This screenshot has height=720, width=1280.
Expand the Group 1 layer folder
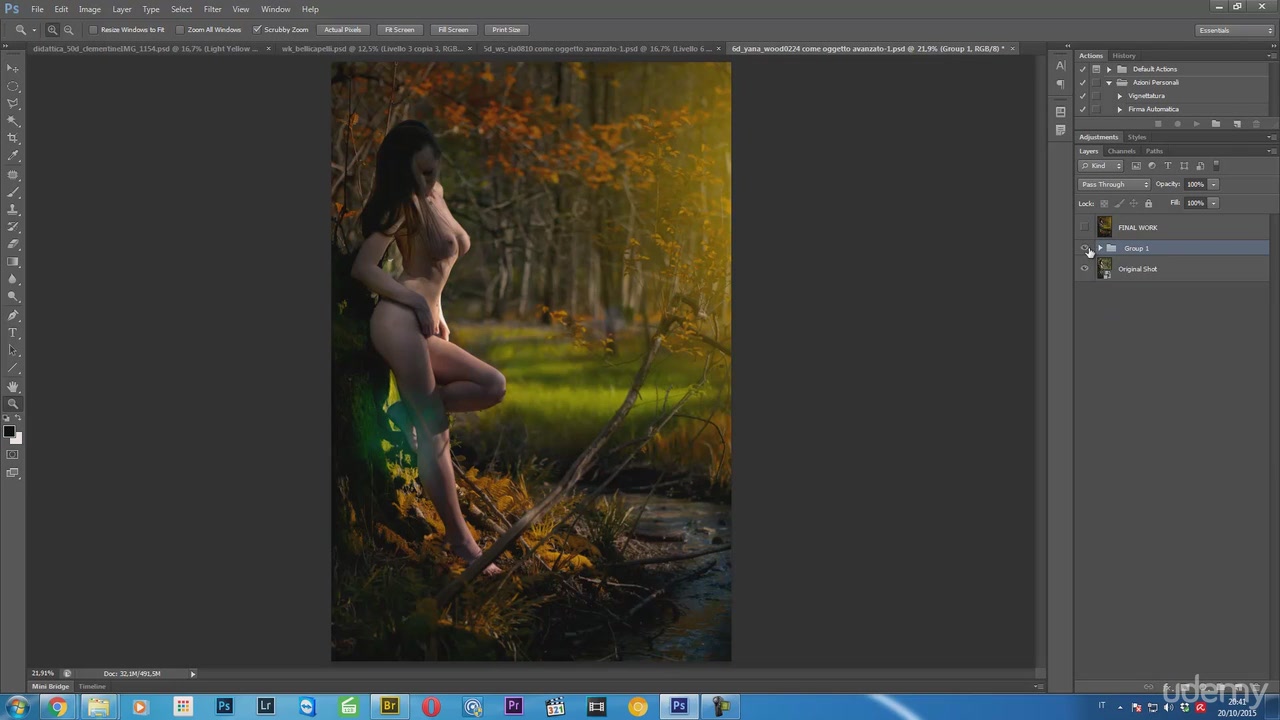click(x=1100, y=248)
